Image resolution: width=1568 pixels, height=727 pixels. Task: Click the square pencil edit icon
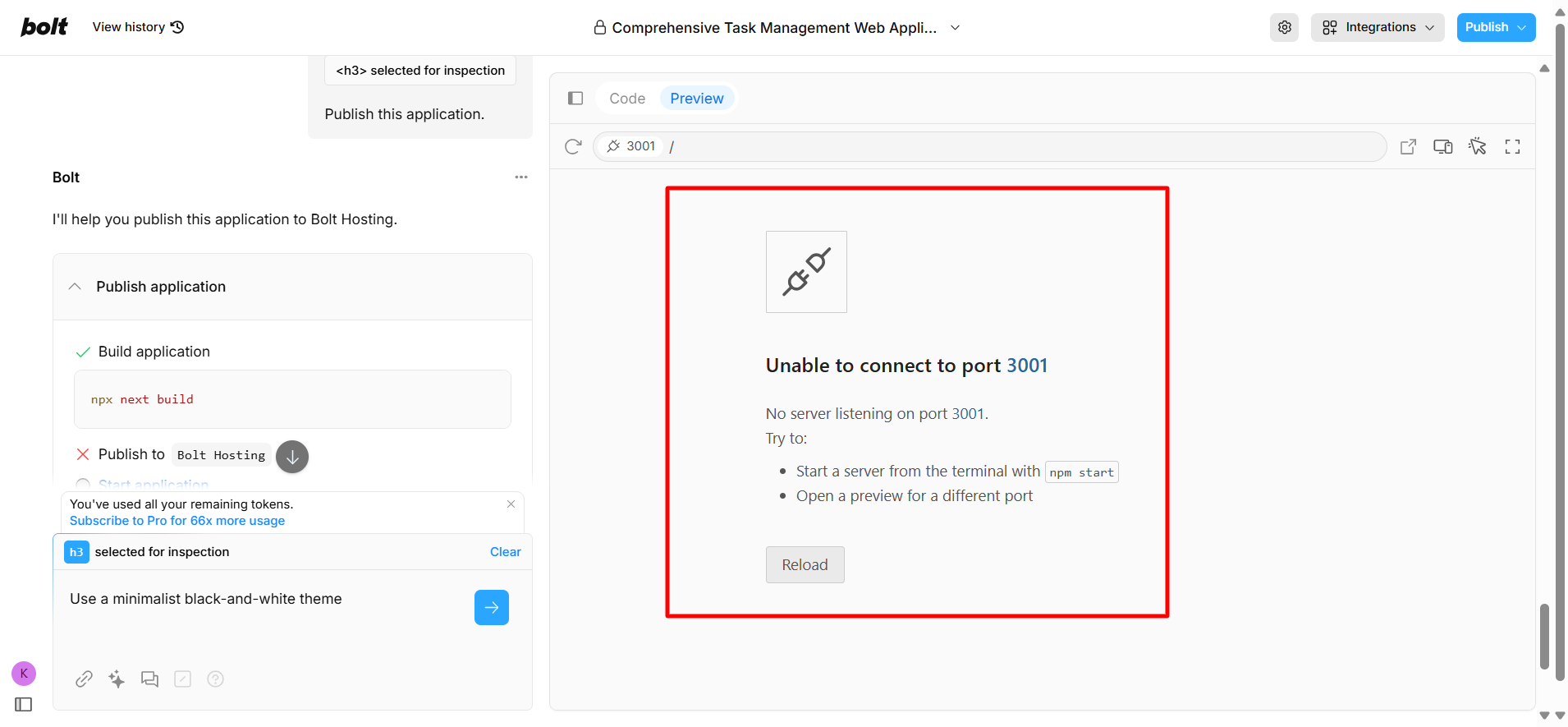coord(182,679)
